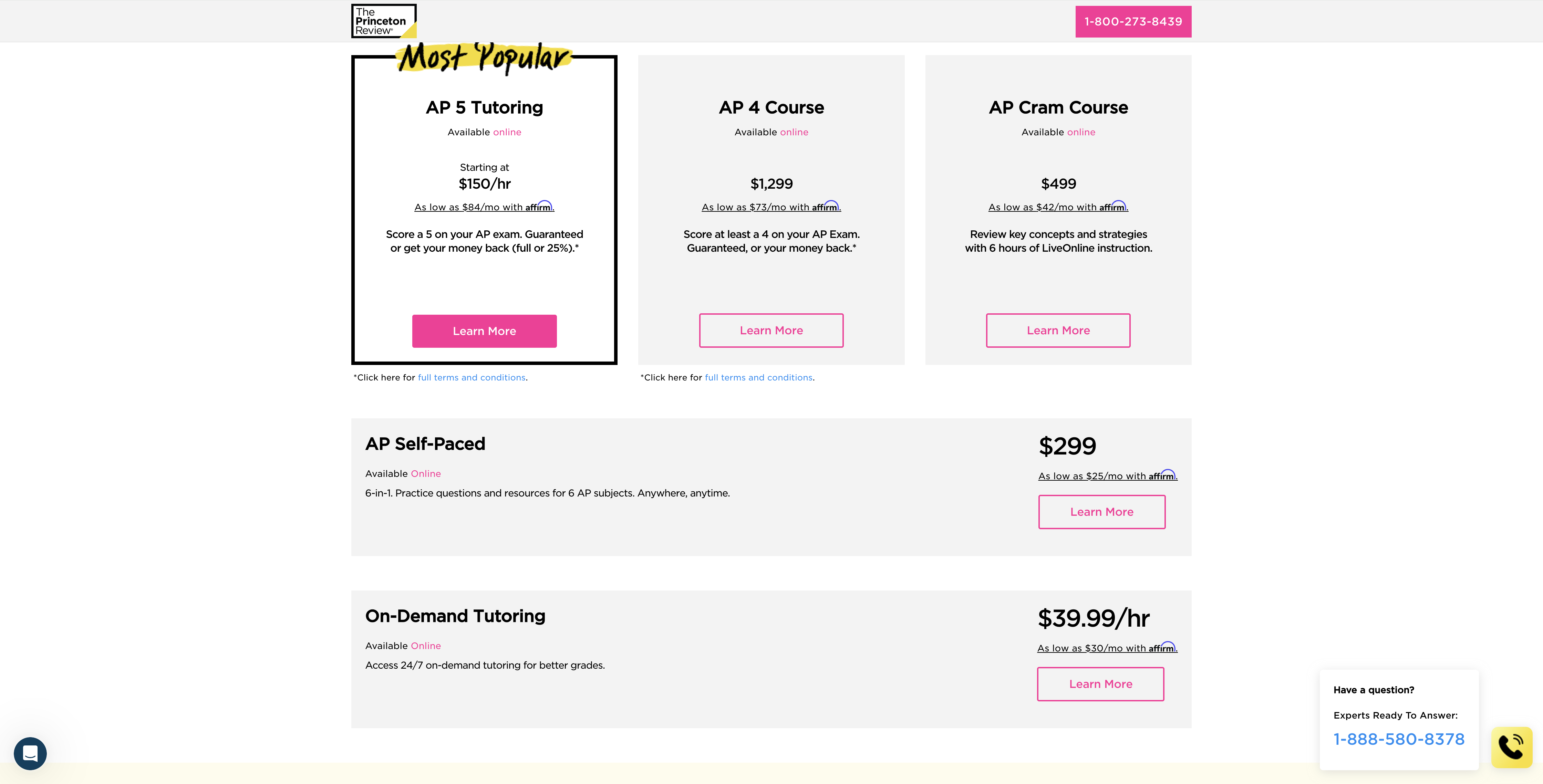
Task: Click the Most Popular banner graphic
Action: click(x=484, y=58)
